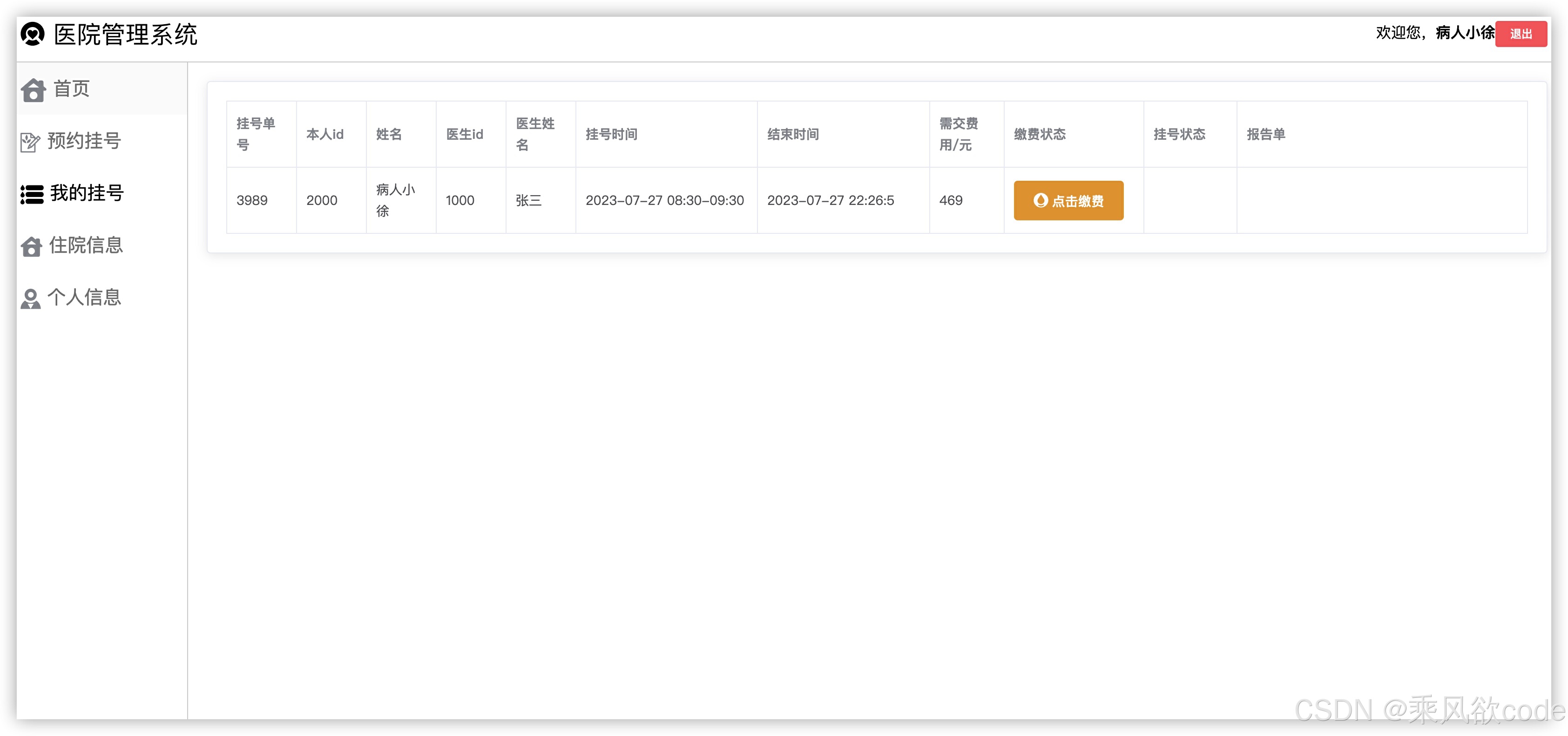The height and width of the screenshot is (736, 1568).
Task: Click doctor name 张三 cell
Action: [528, 200]
